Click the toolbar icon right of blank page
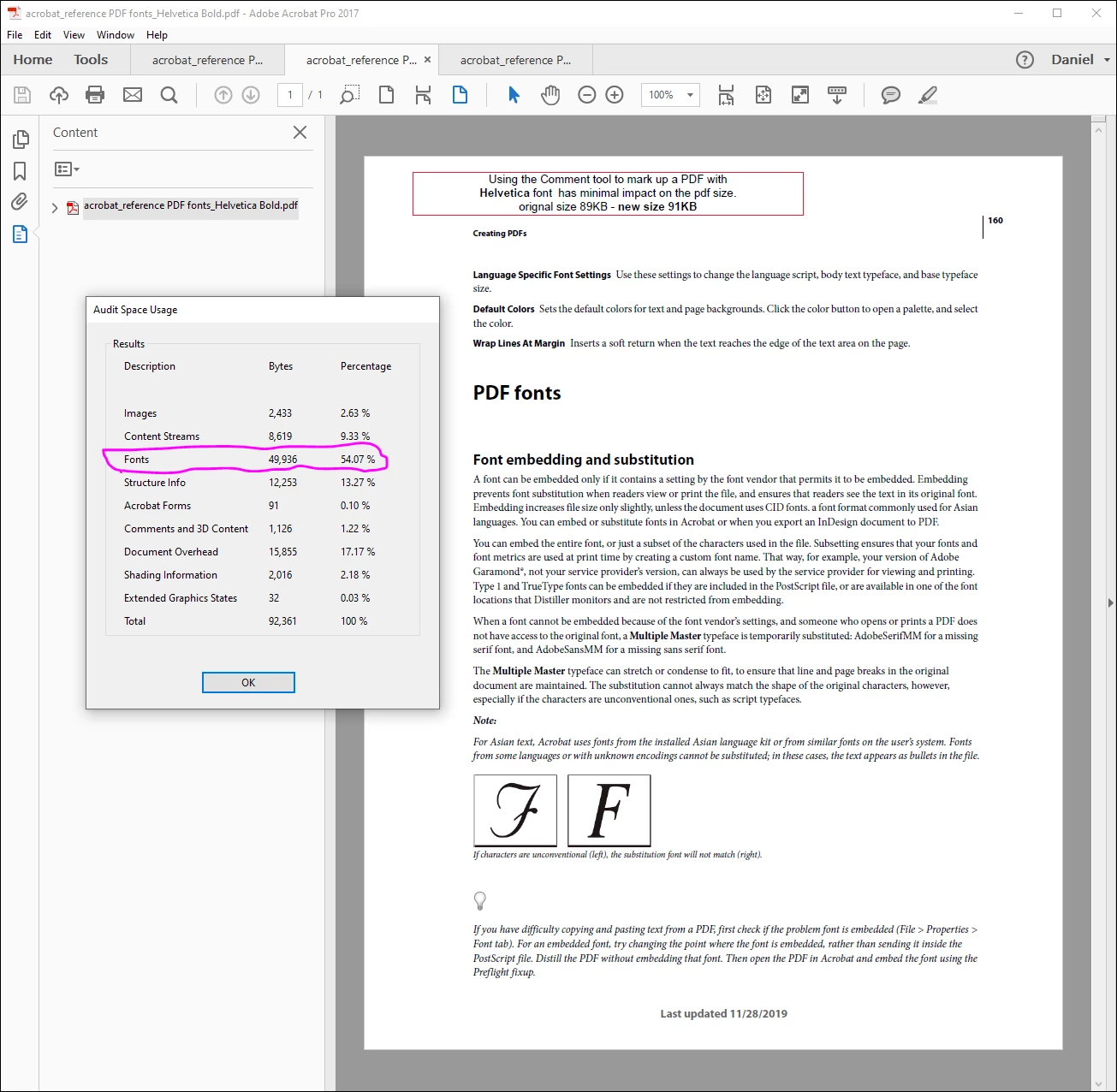 (x=423, y=95)
